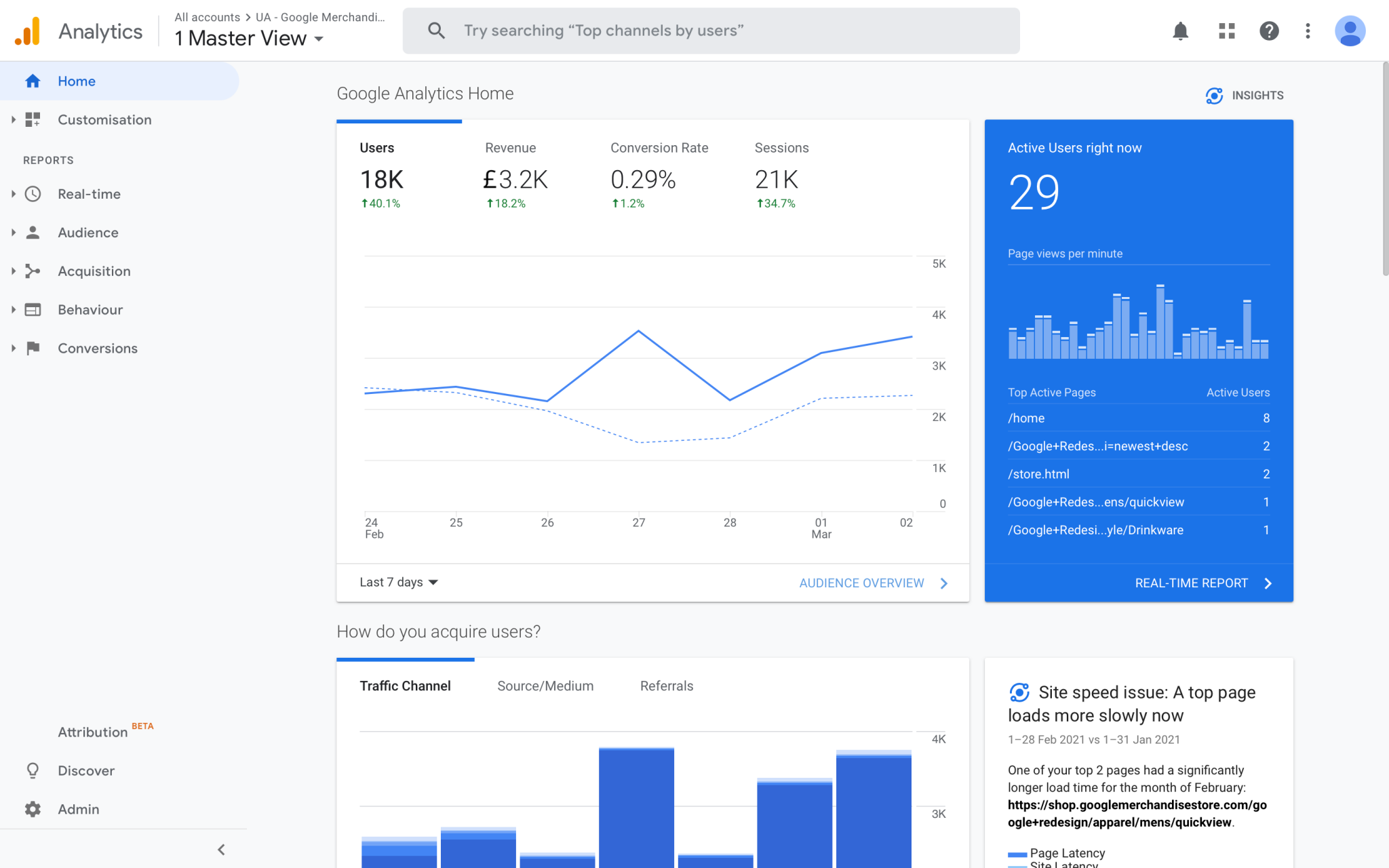
Task: Click the Discover lightbulb icon
Action: pos(33,770)
